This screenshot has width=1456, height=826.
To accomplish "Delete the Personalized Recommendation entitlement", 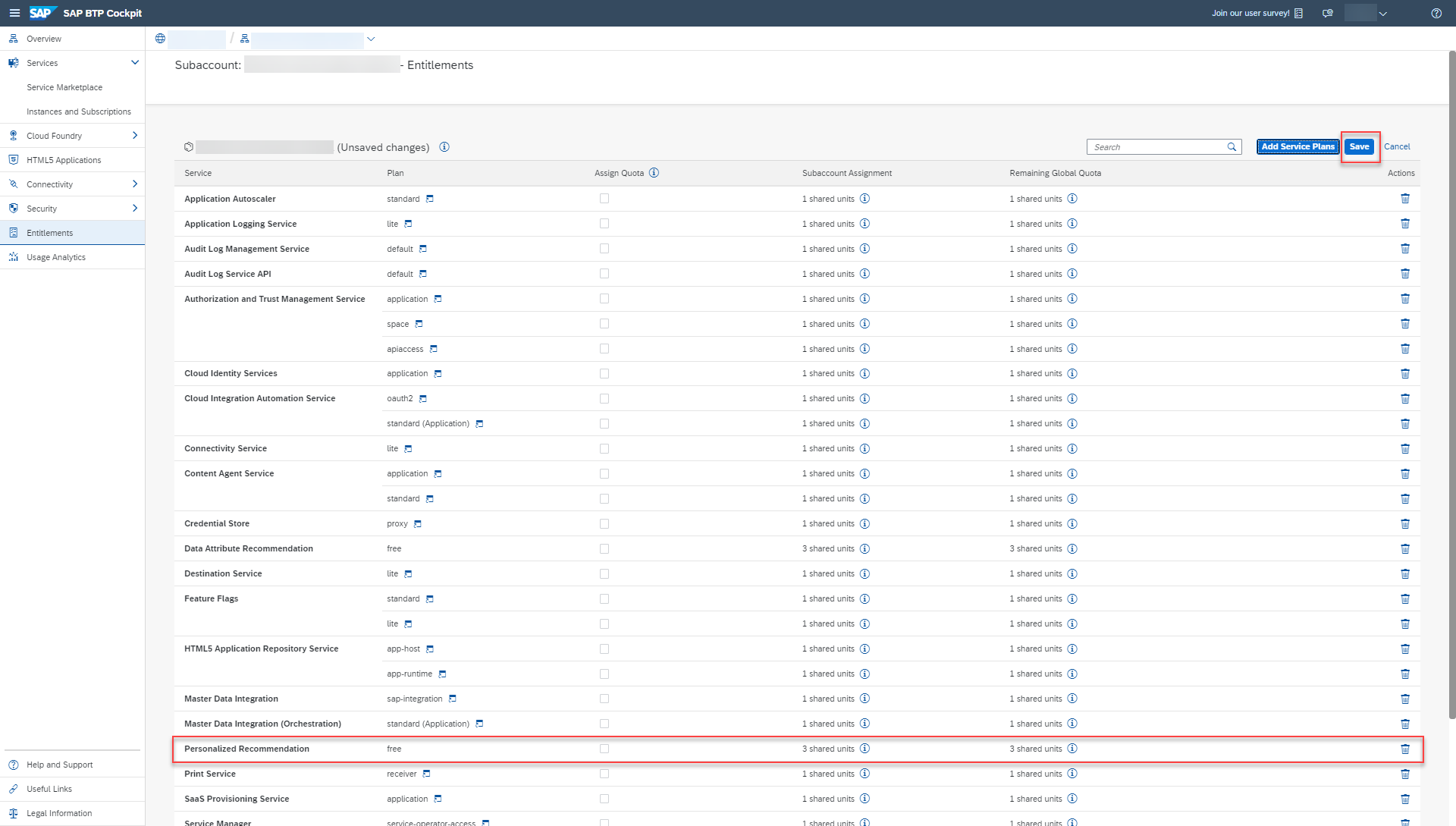I will point(1405,749).
